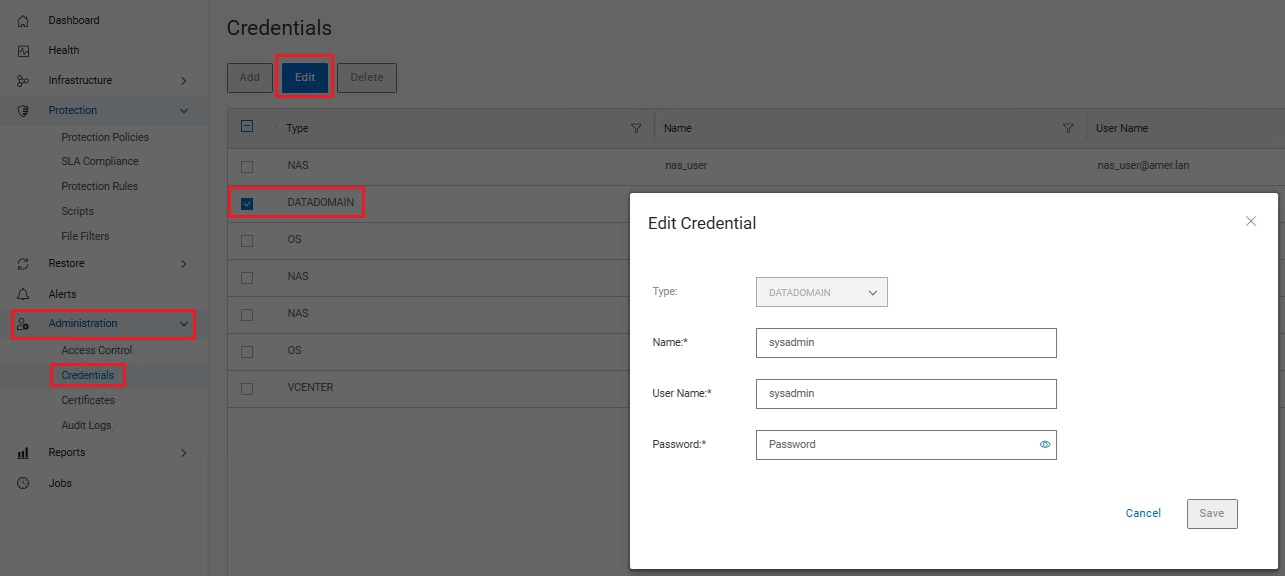This screenshot has width=1285, height=576.
Task: Click the Alerts bell icon
Action: 23,294
